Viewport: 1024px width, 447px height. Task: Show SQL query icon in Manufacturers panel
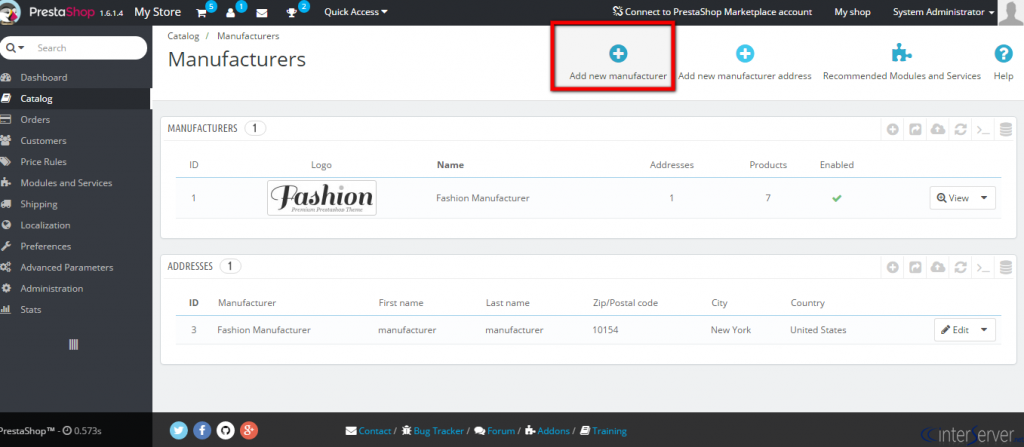(x=983, y=129)
